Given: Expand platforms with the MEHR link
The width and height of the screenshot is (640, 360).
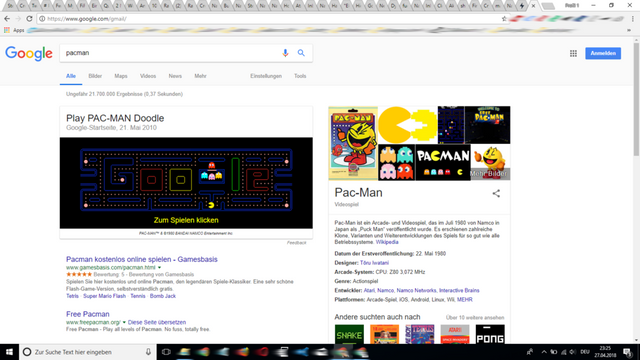Looking at the screenshot, I should click(x=464, y=300).
